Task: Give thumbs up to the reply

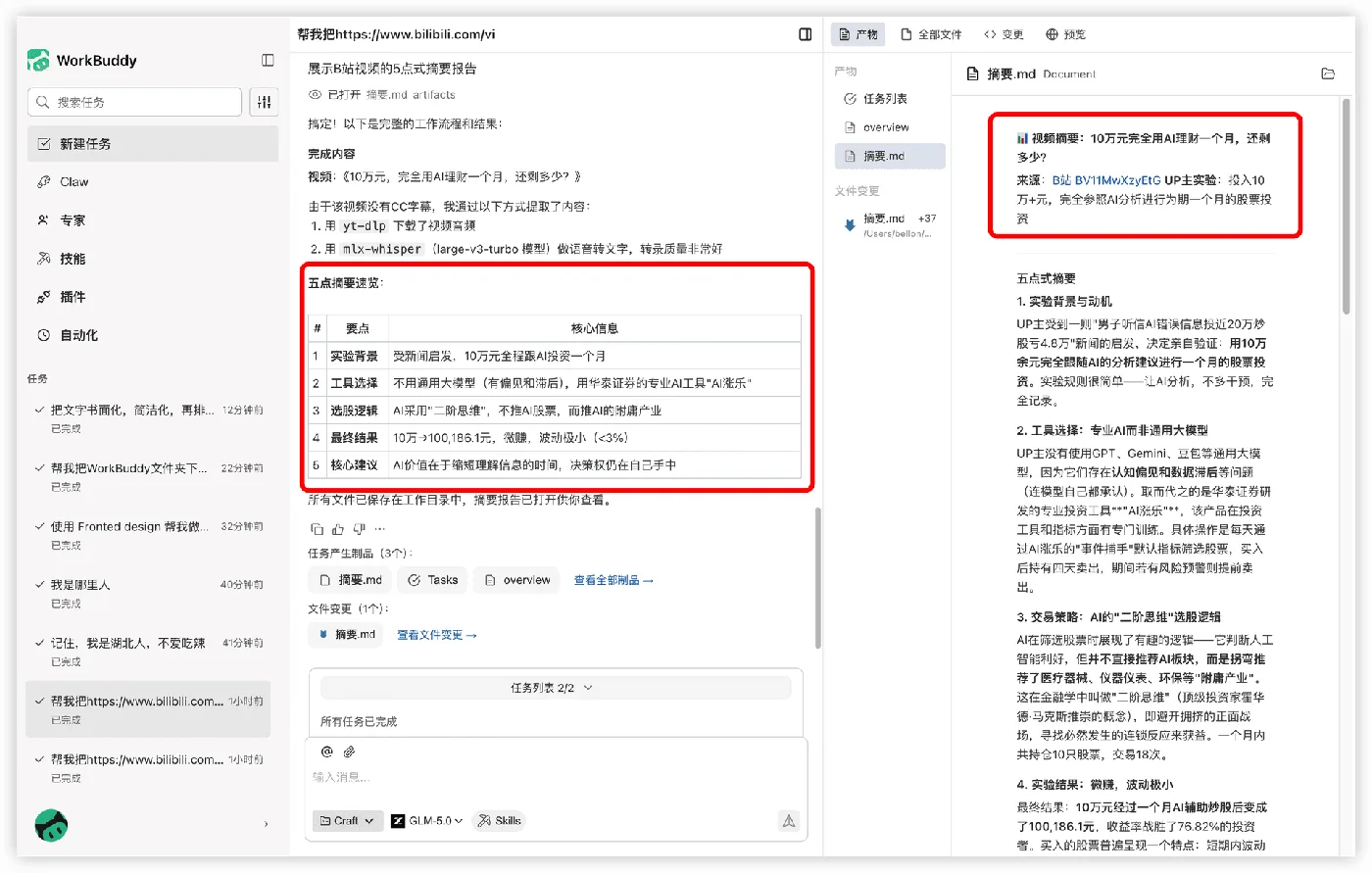Action: point(338,529)
